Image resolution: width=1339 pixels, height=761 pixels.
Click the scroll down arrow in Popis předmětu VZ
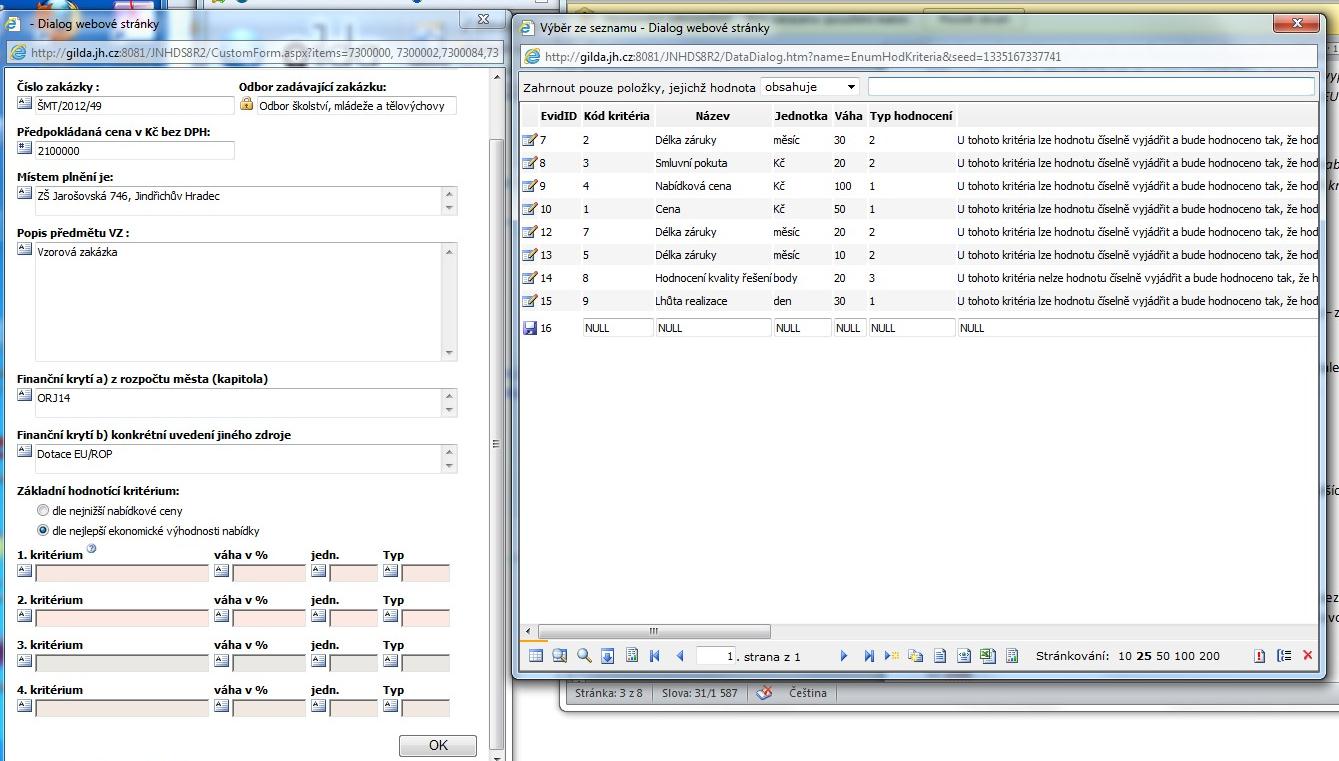[x=450, y=353]
